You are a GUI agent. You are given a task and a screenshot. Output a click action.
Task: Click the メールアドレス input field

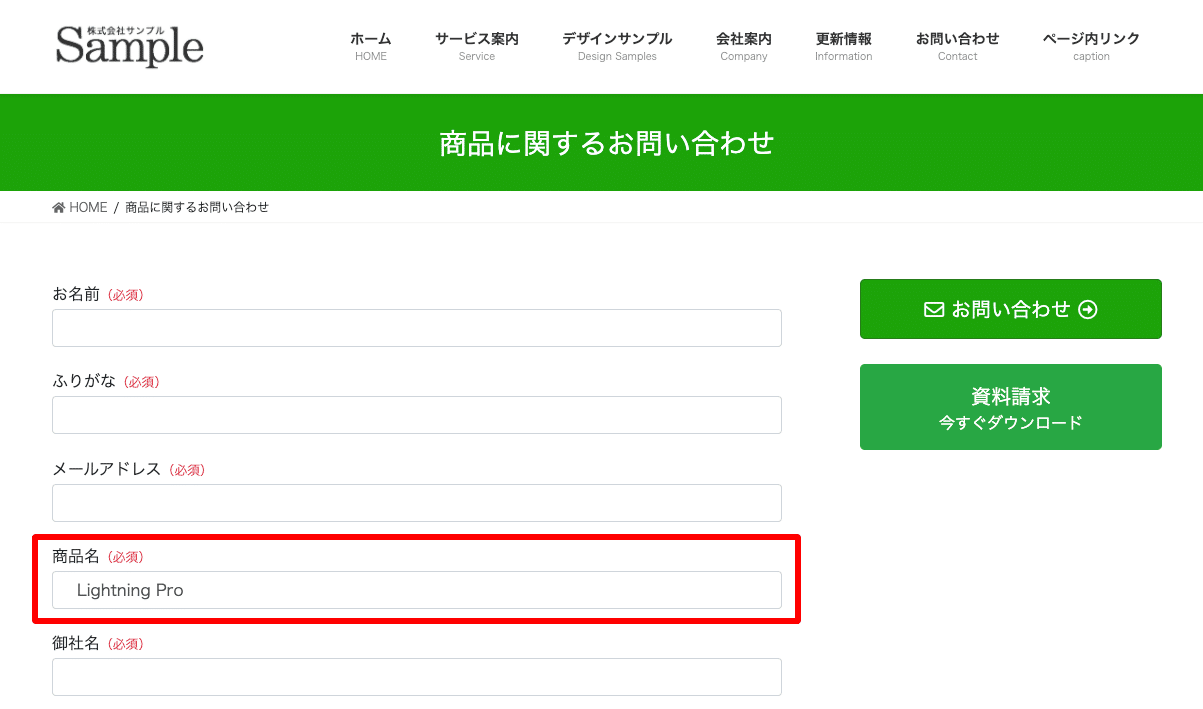(416, 503)
